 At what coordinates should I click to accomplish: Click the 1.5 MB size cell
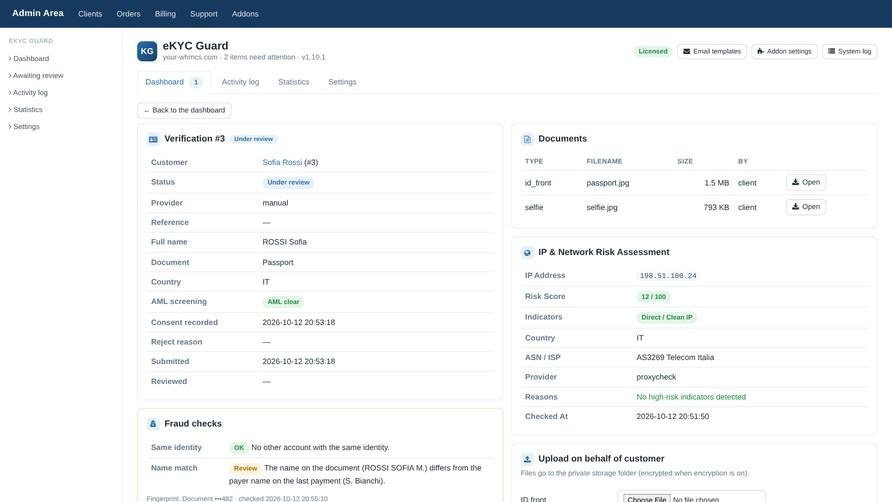pyautogui.click(x=716, y=183)
